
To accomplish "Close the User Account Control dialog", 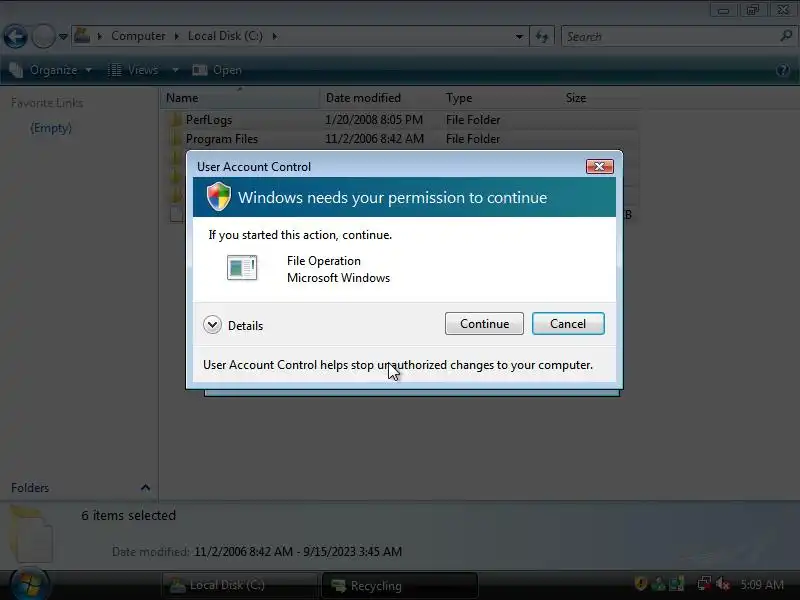I will [x=599, y=166].
